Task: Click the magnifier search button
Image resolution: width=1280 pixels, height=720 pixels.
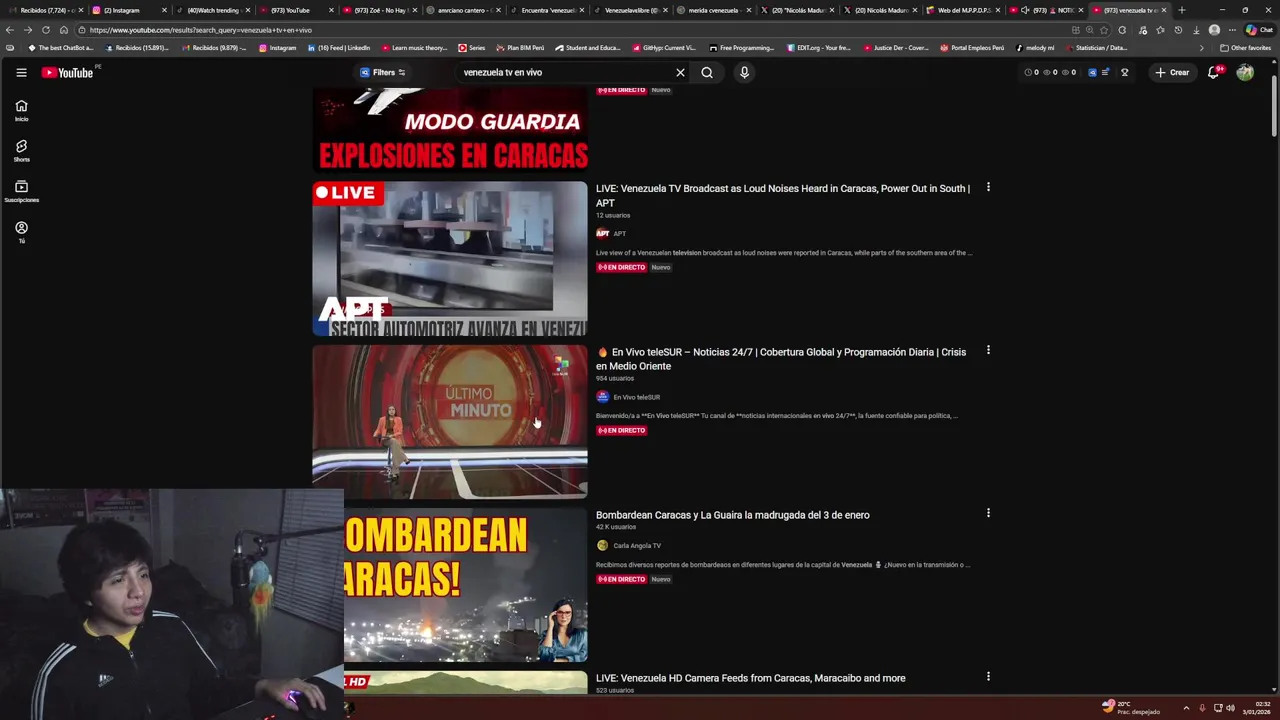Action: [x=707, y=72]
